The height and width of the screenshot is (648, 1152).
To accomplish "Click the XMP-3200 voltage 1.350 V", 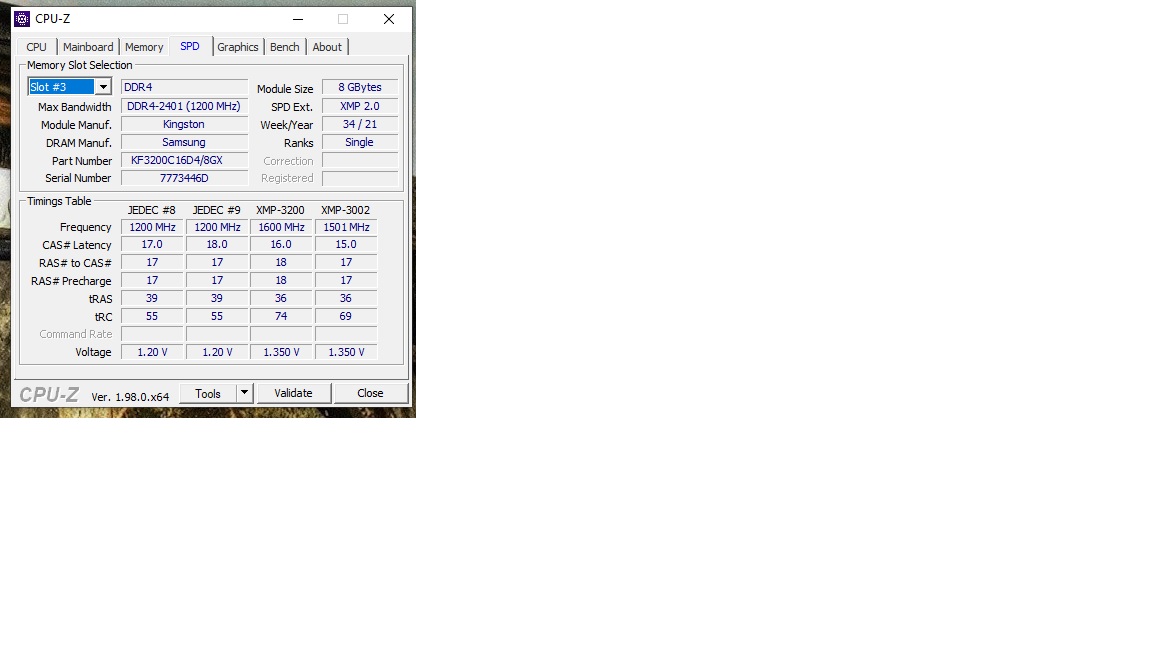I will (281, 352).
